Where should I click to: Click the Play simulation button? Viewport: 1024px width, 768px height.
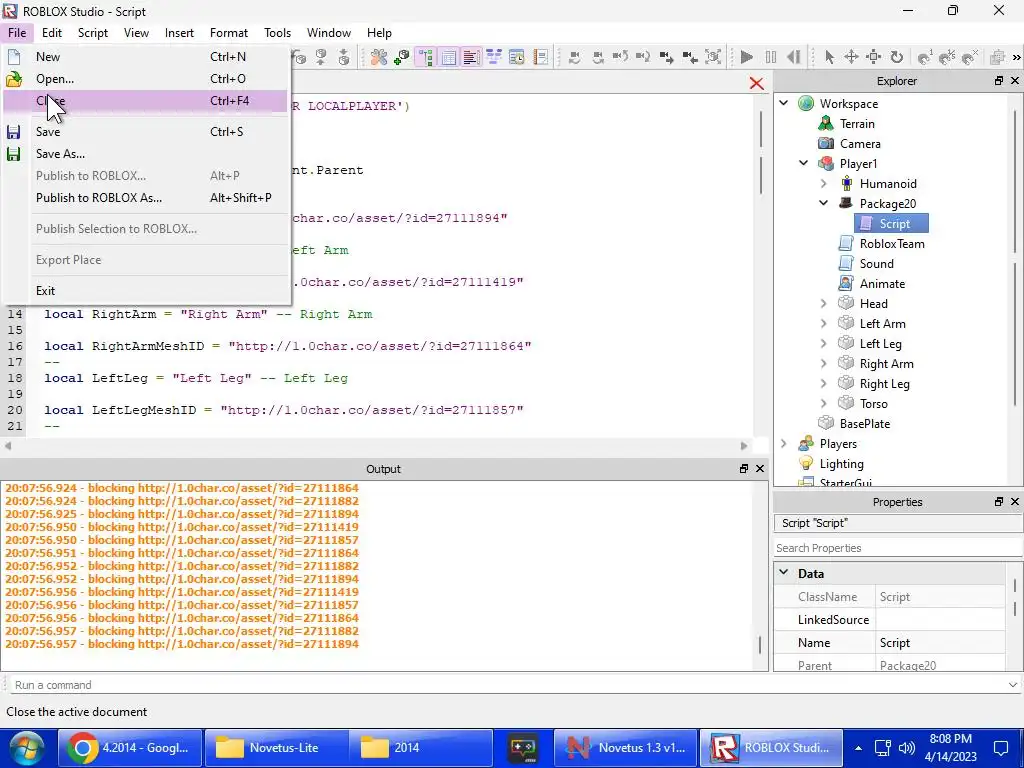click(746, 57)
